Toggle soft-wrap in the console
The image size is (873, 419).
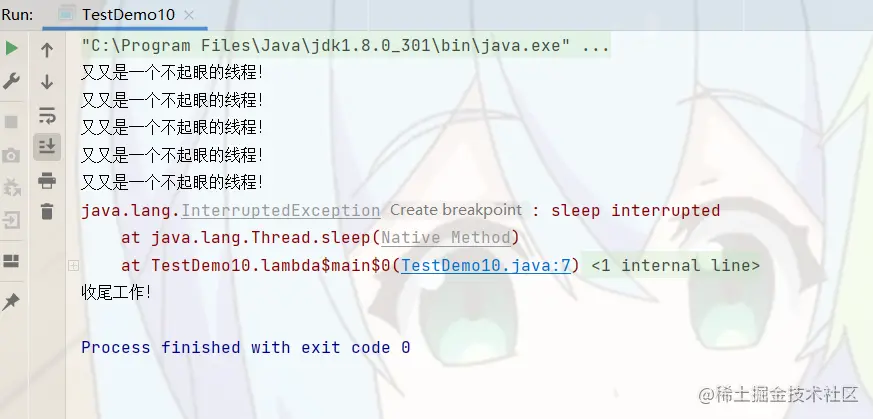(47, 115)
